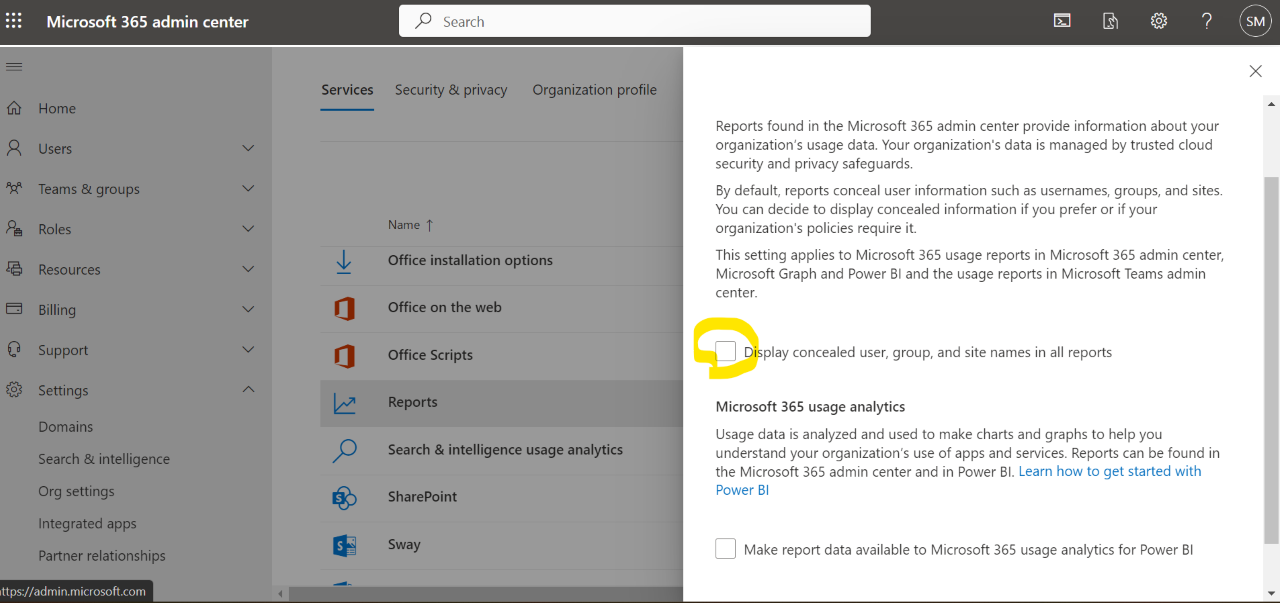This screenshot has height=603, width=1280.
Task: Open the help question mark icon
Action: [1207, 21]
